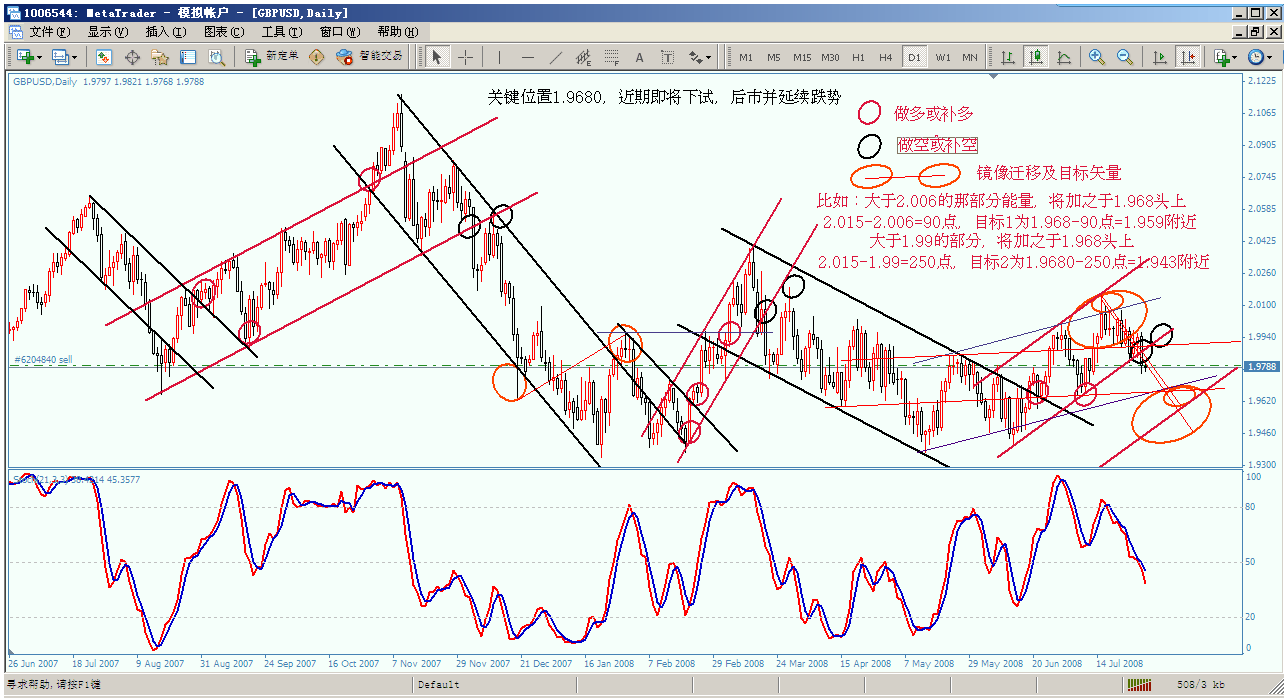
Task: Toggle the Chart Shift icon
Action: pyautogui.click(x=1187, y=57)
